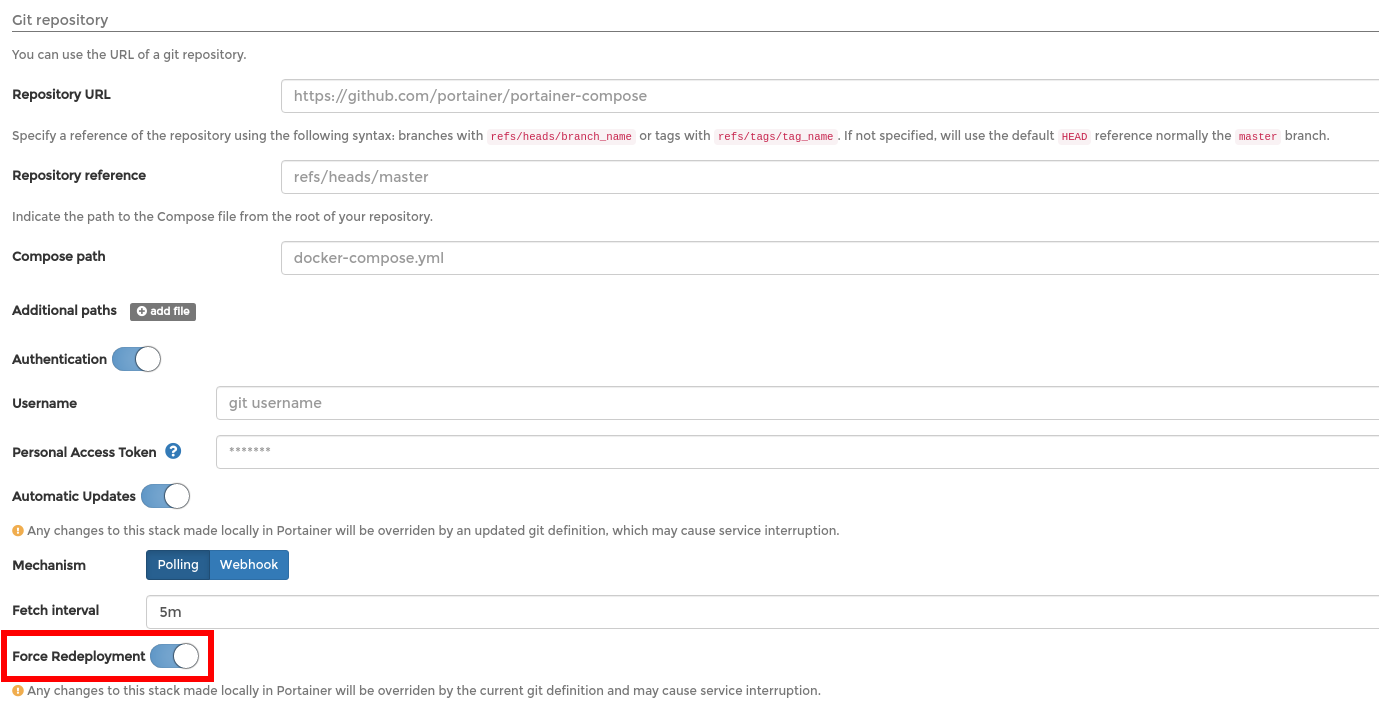Select the Polling mechanism
Image resolution: width=1379 pixels, height=714 pixels.
178,565
